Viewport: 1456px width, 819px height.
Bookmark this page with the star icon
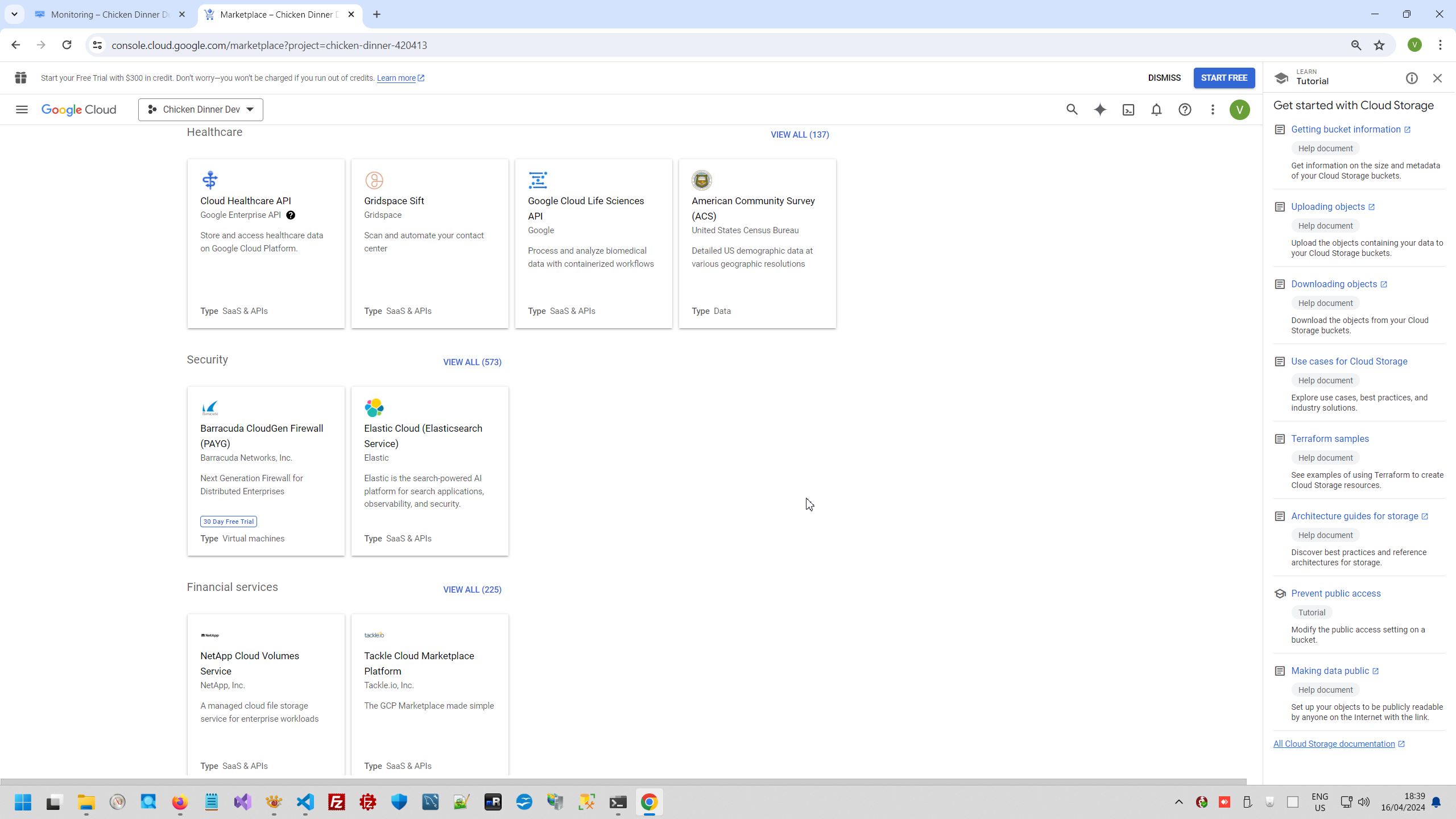click(x=1379, y=45)
